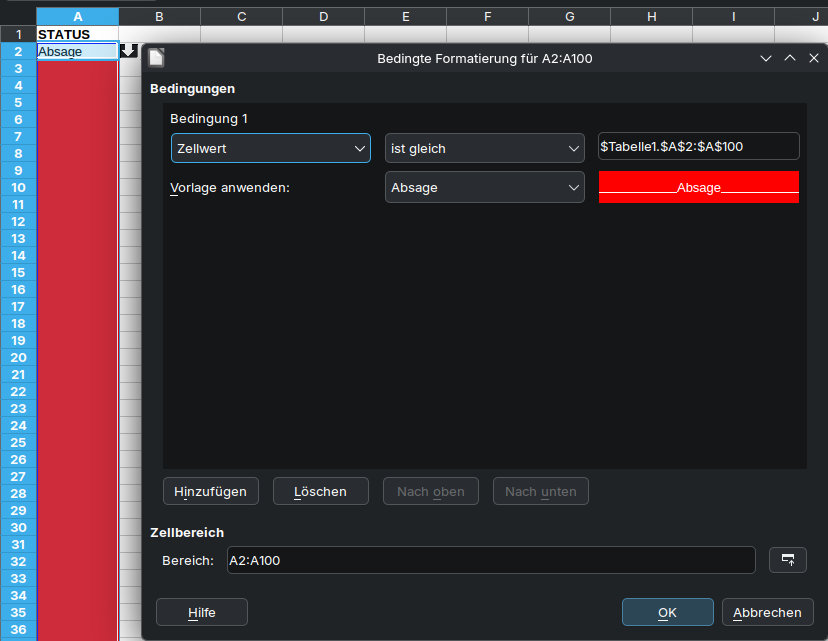Roll down the dialog with chevron-down icon
828x641 pixels.
[766, 58]
